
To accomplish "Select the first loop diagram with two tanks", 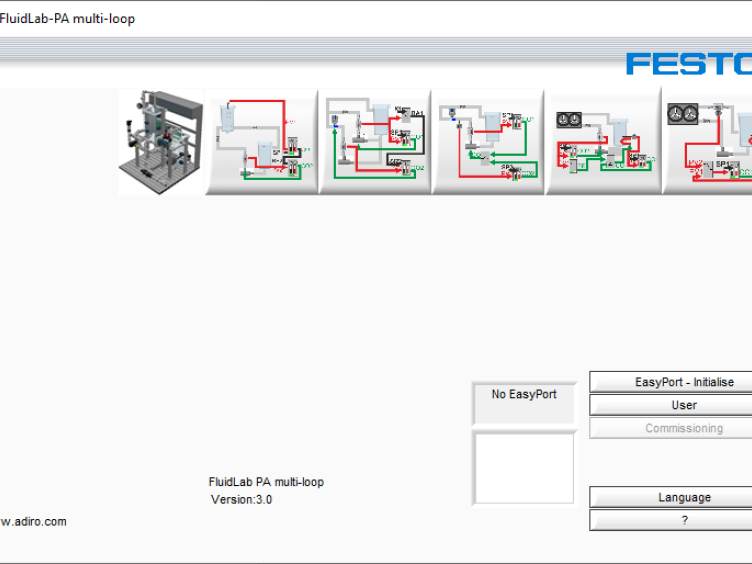I will tap(261, 142).
